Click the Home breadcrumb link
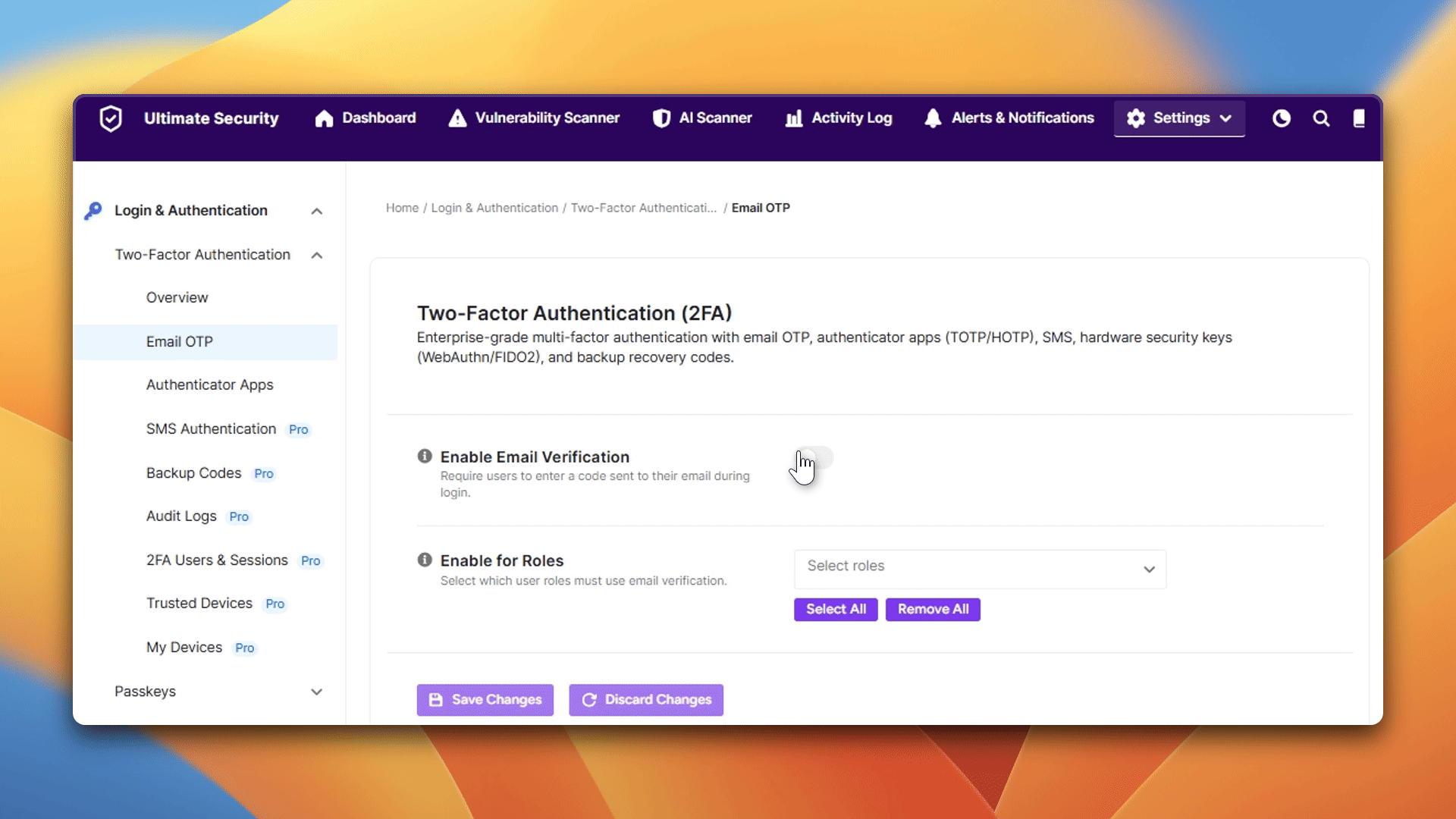Screen dimensions: 1456x819 pos(402,208)
